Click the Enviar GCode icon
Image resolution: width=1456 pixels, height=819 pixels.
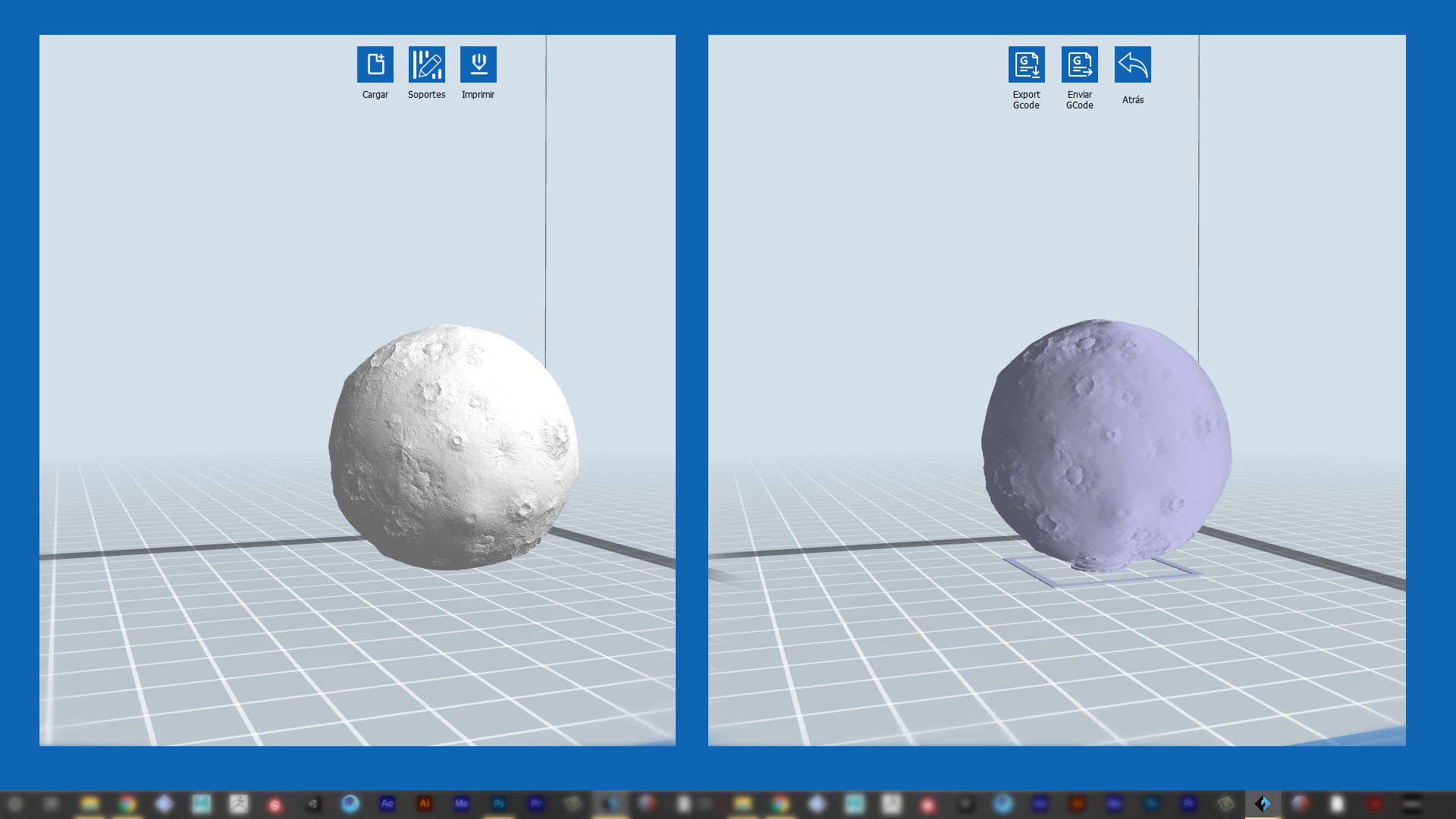(1079, 64)
